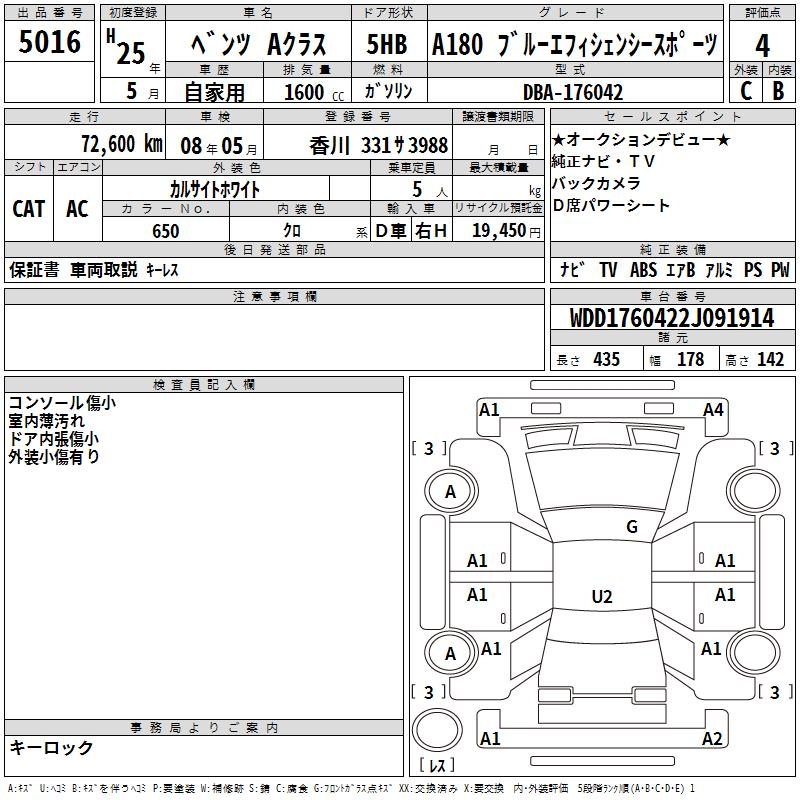Click the inspector note ドア内張傷小
The height and width of the screenshot is (800, 800).
coord(54,439)
